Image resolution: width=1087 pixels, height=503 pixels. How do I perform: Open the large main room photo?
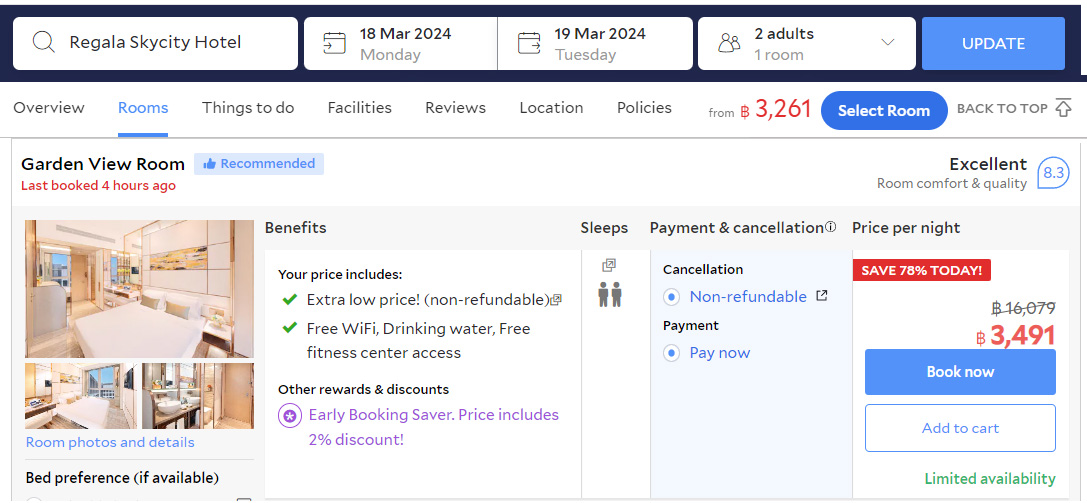139,289
